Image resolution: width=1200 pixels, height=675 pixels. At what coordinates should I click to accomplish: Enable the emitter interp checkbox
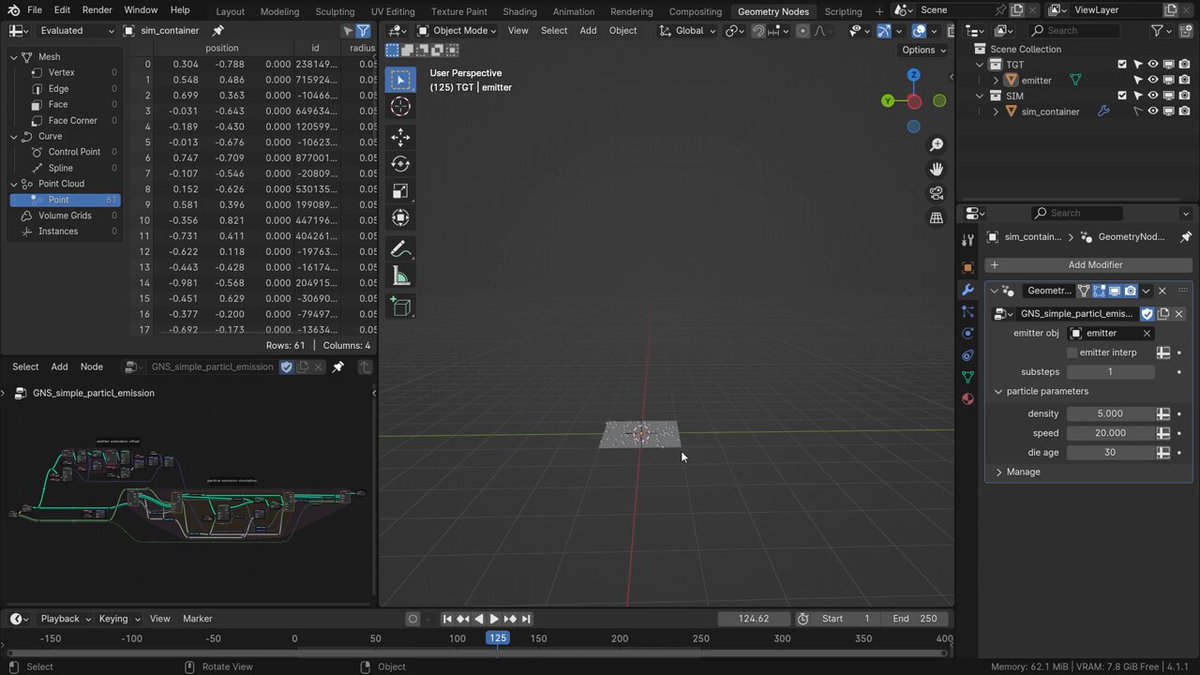[x=1072, y=353]
